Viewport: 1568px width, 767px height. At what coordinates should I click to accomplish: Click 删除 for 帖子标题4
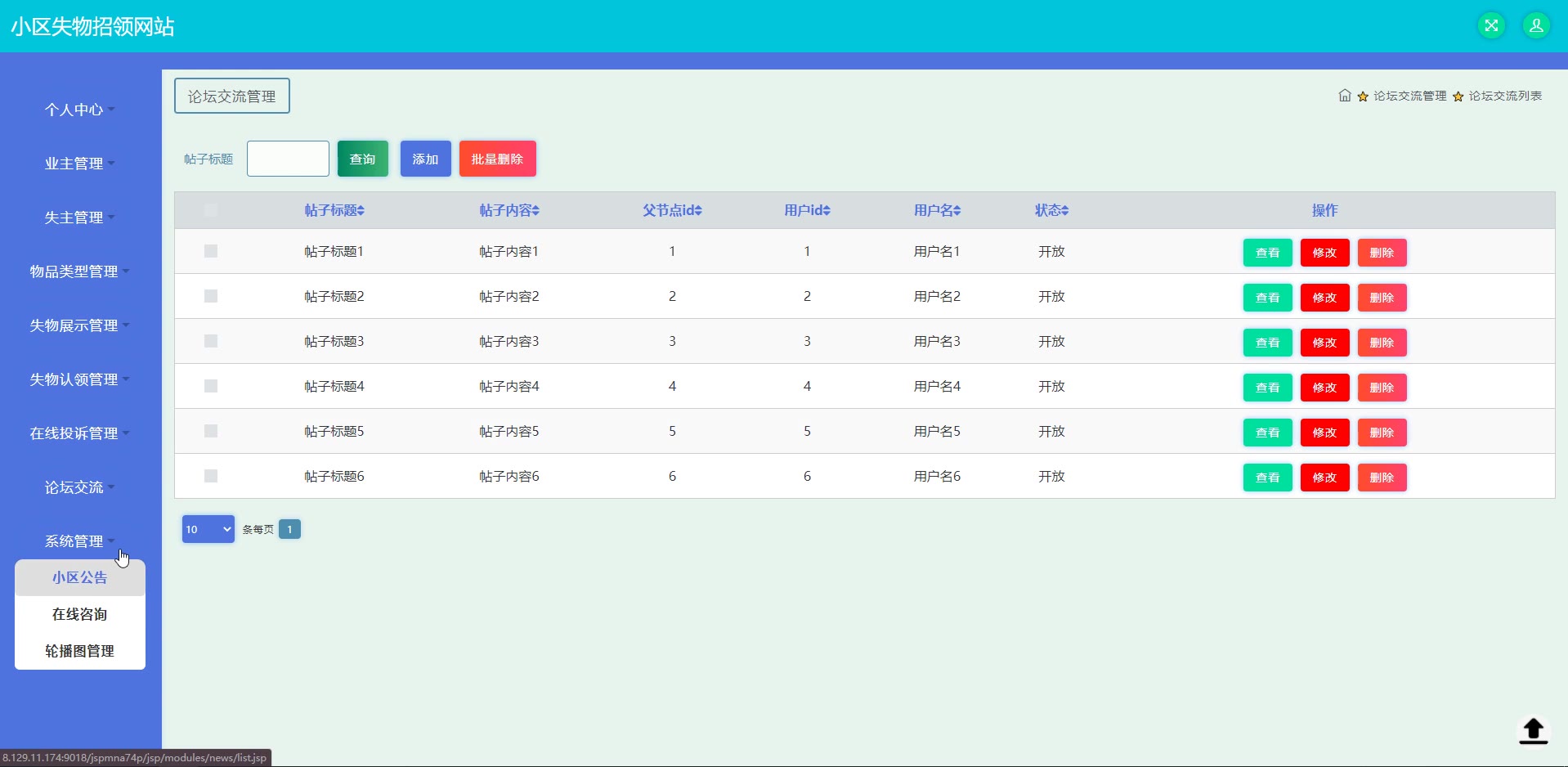coord(1382,388)
